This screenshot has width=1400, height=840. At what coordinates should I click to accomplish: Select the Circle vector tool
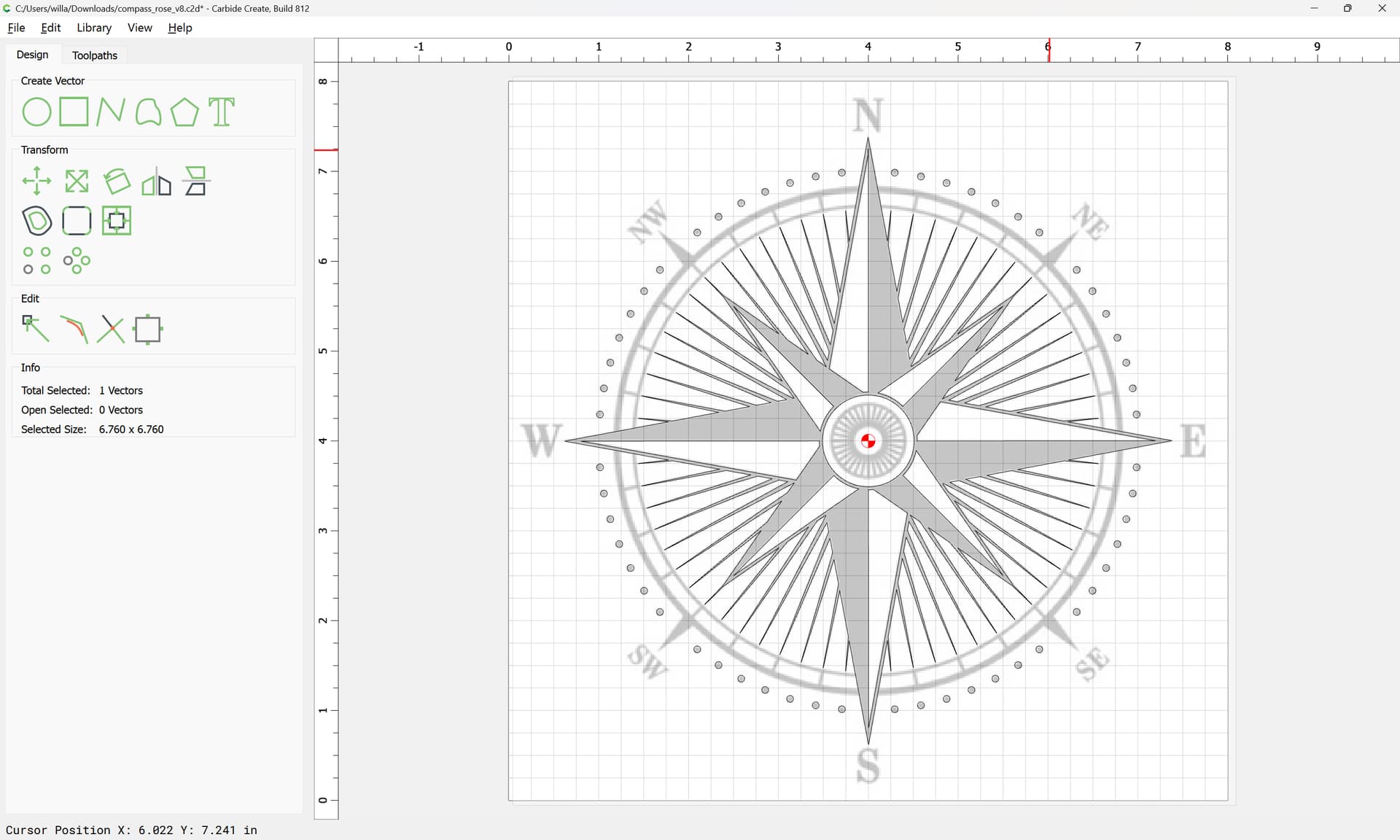click(x=36, y=112)
